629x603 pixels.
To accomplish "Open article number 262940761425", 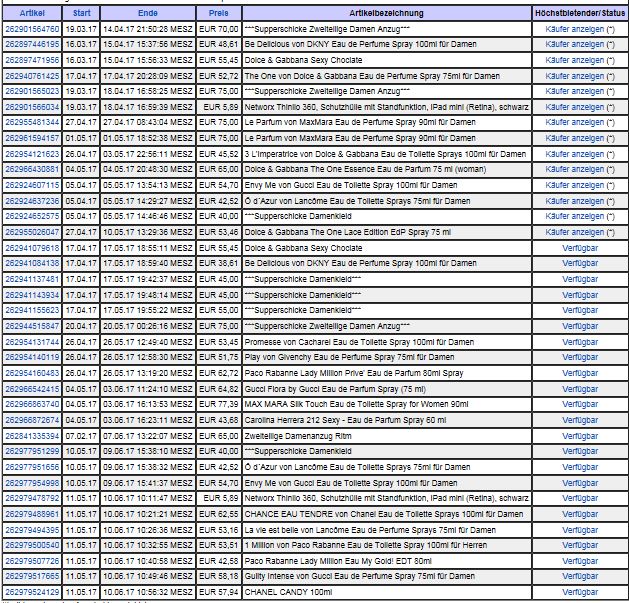I will pyautogui.click(x=32, y=76).
